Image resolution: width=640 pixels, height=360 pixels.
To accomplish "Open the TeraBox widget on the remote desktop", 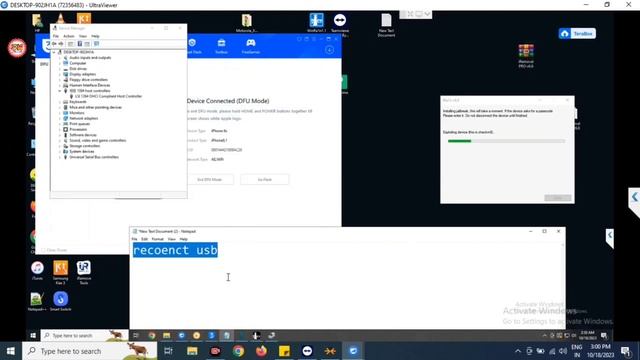I will pos(577,33).
